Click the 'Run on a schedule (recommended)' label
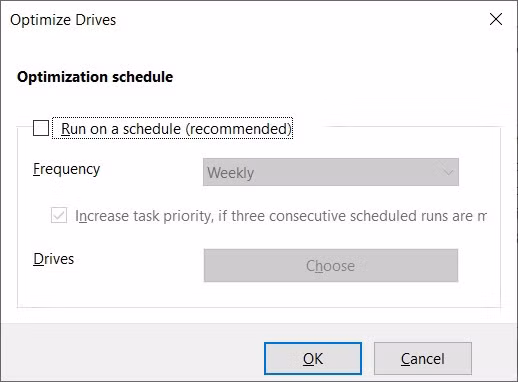 (x=176, y=129)
